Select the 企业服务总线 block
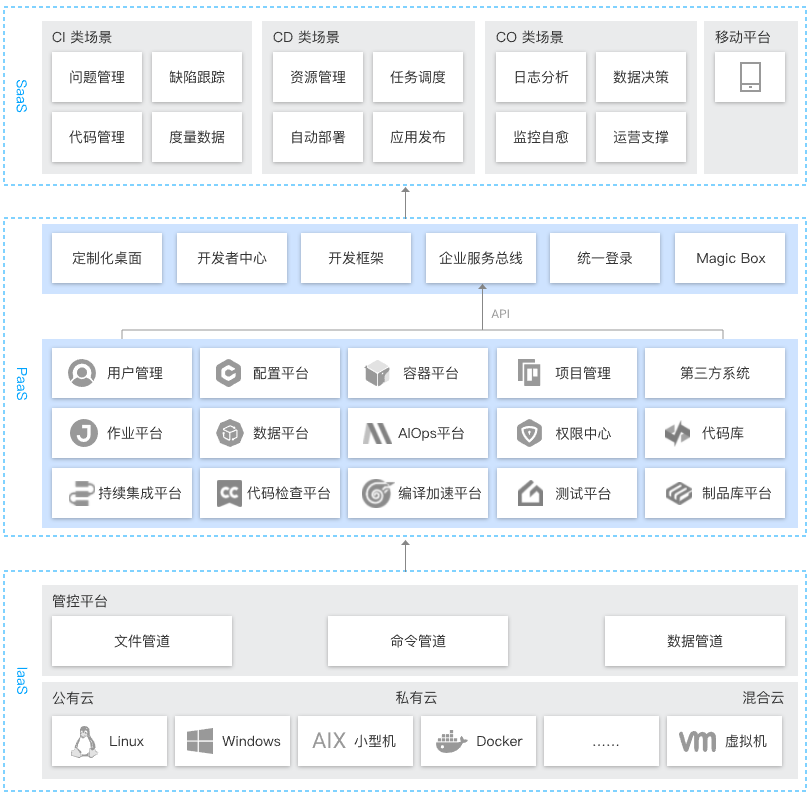This screenshot has height=801, width=812. [481, 258]
